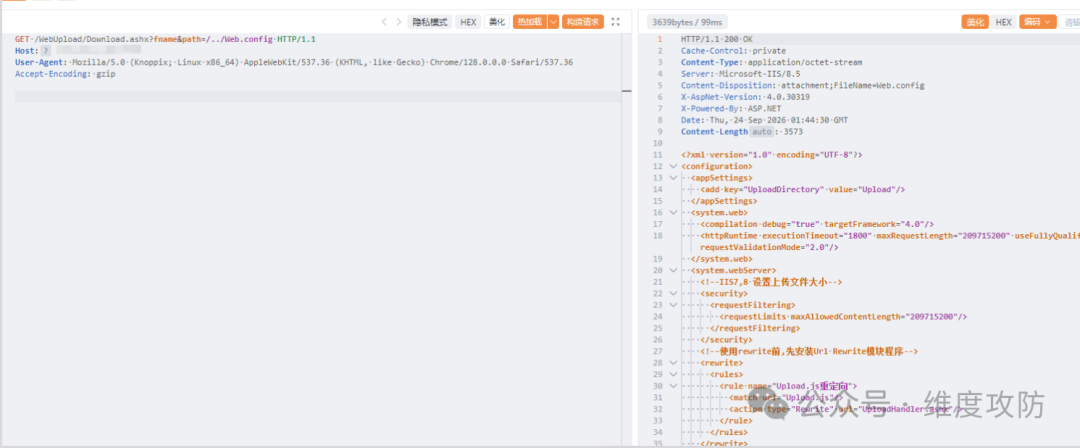Toggle HEX view in request panel

[468, 22]
